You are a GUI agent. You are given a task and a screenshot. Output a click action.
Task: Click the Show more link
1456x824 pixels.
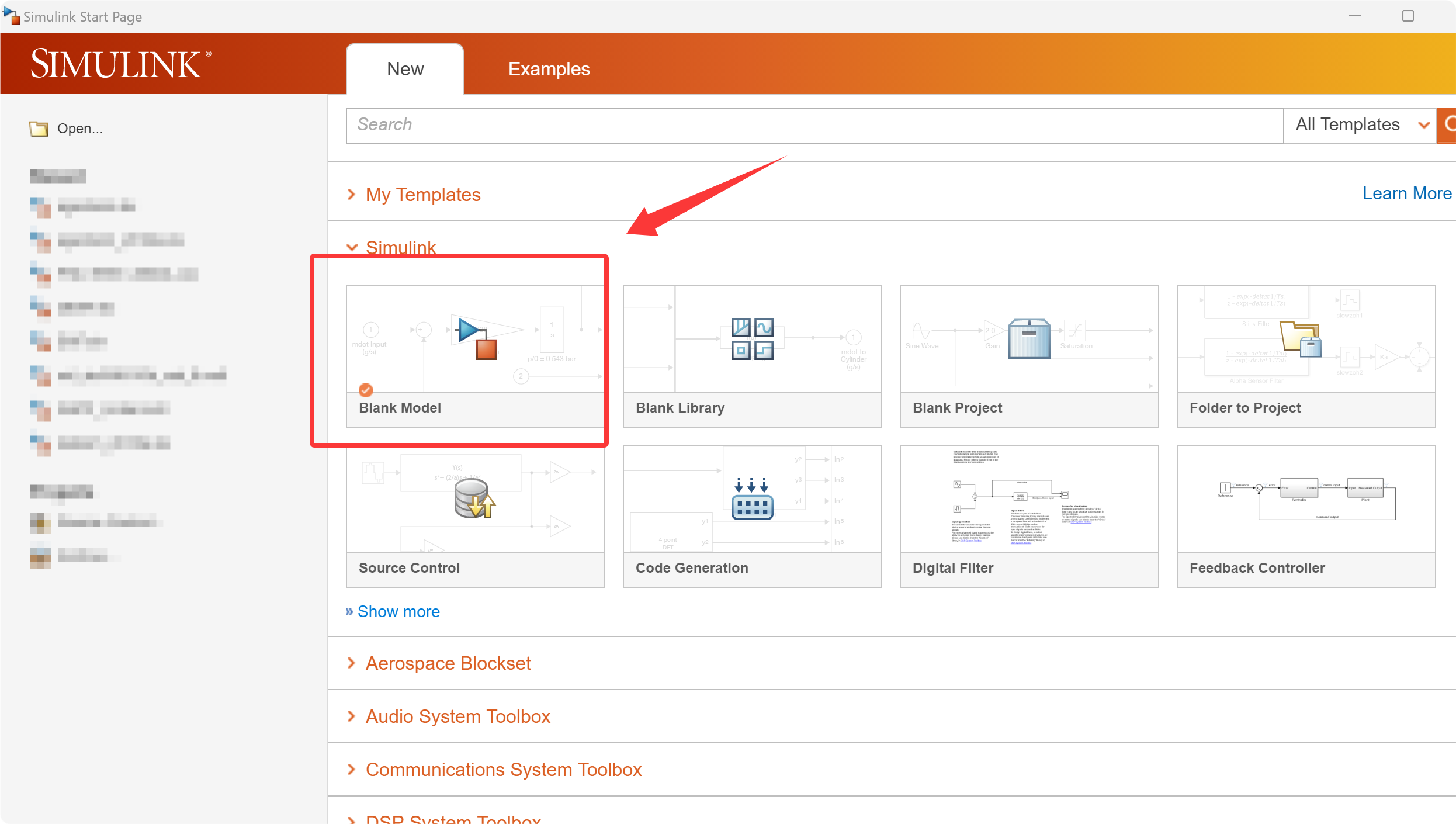pos(398,611)
